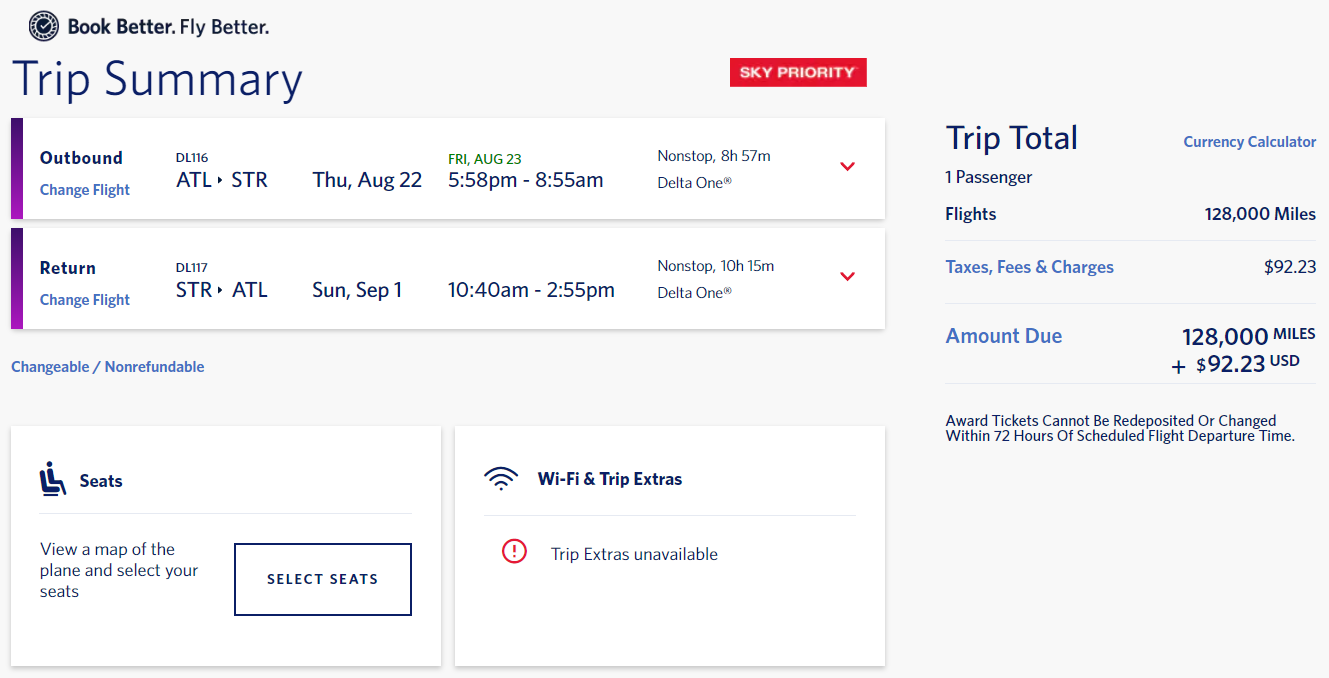Change the Outbound flight
Image resolution: width=1329 pixels, height=678 pixels.
(x=85, y=190)
